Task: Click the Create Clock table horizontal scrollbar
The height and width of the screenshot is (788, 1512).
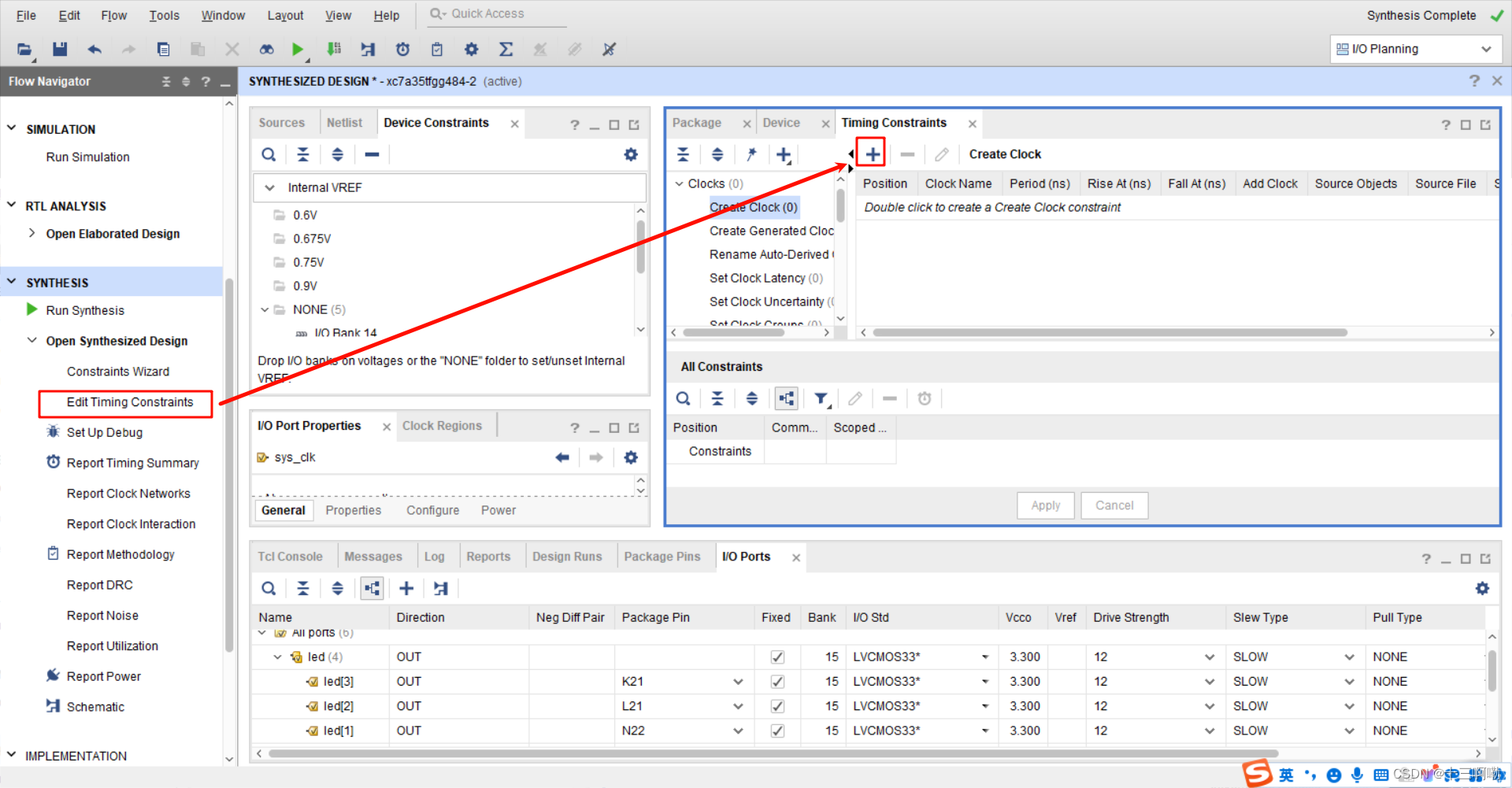Action: point(1109,332)
